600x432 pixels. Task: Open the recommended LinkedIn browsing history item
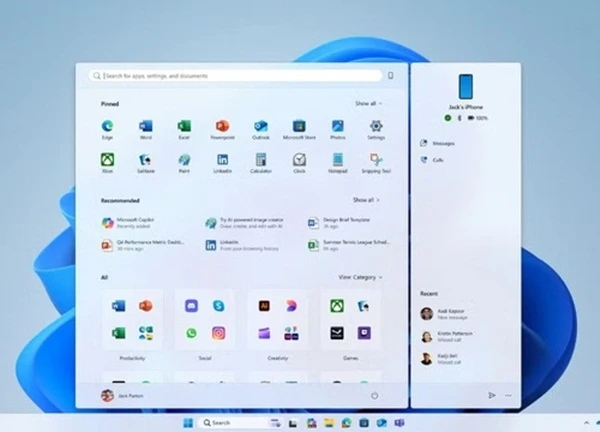point(242,245)
